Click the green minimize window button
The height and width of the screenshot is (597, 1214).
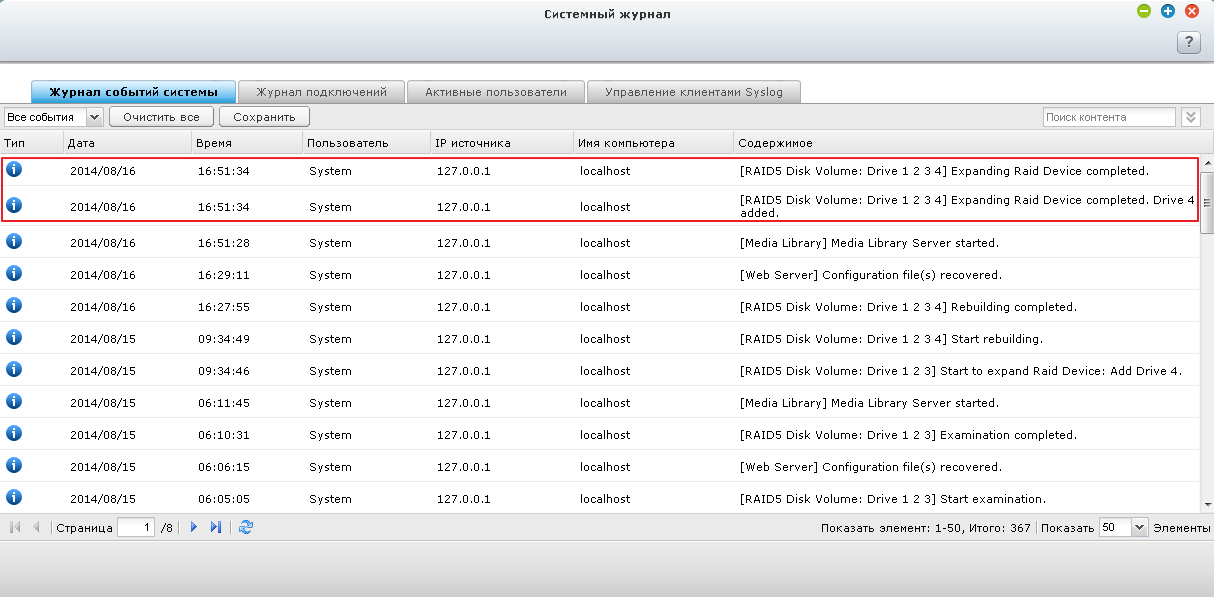1144,11
